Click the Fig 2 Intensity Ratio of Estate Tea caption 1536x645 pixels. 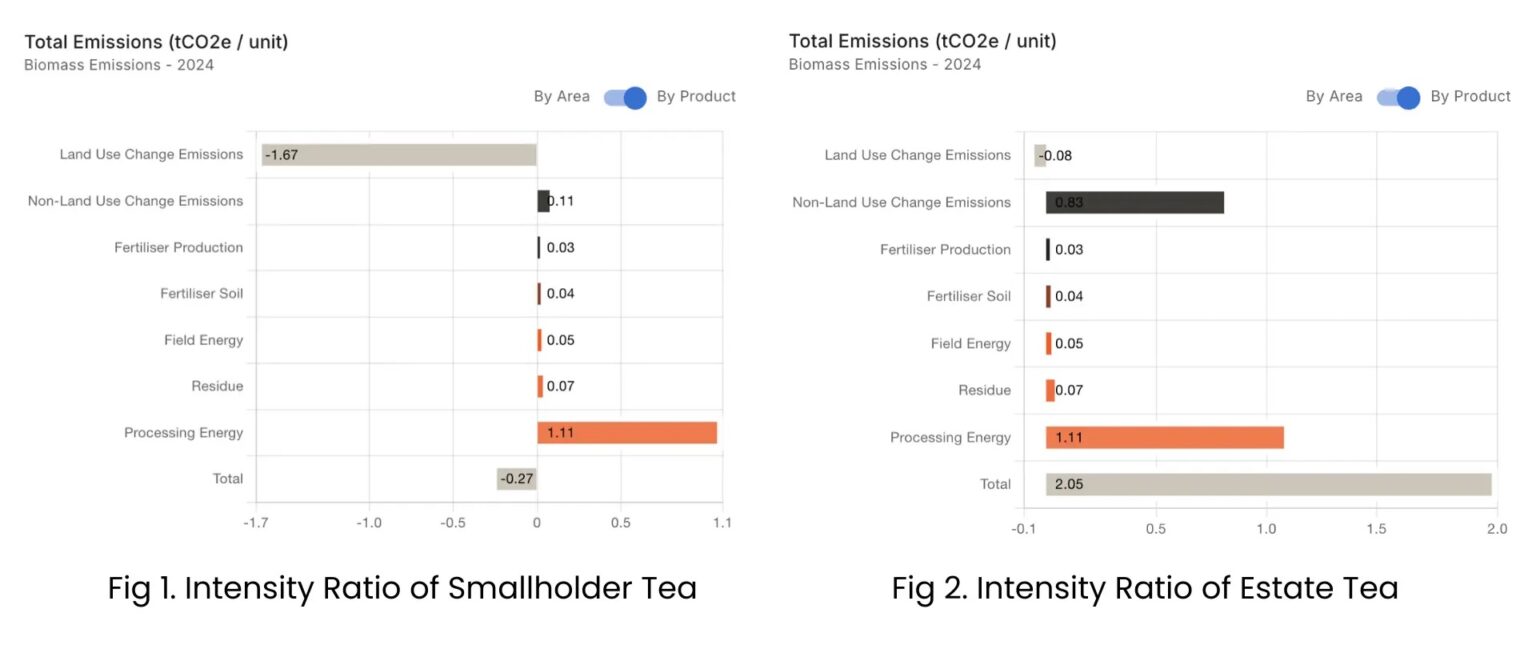click(x=1144, y=588)
